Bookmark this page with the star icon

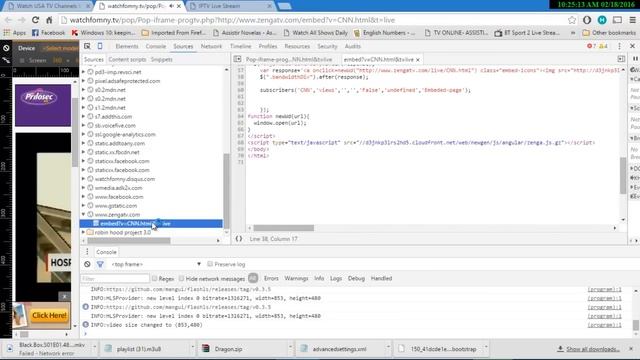[x=572, y=20]
